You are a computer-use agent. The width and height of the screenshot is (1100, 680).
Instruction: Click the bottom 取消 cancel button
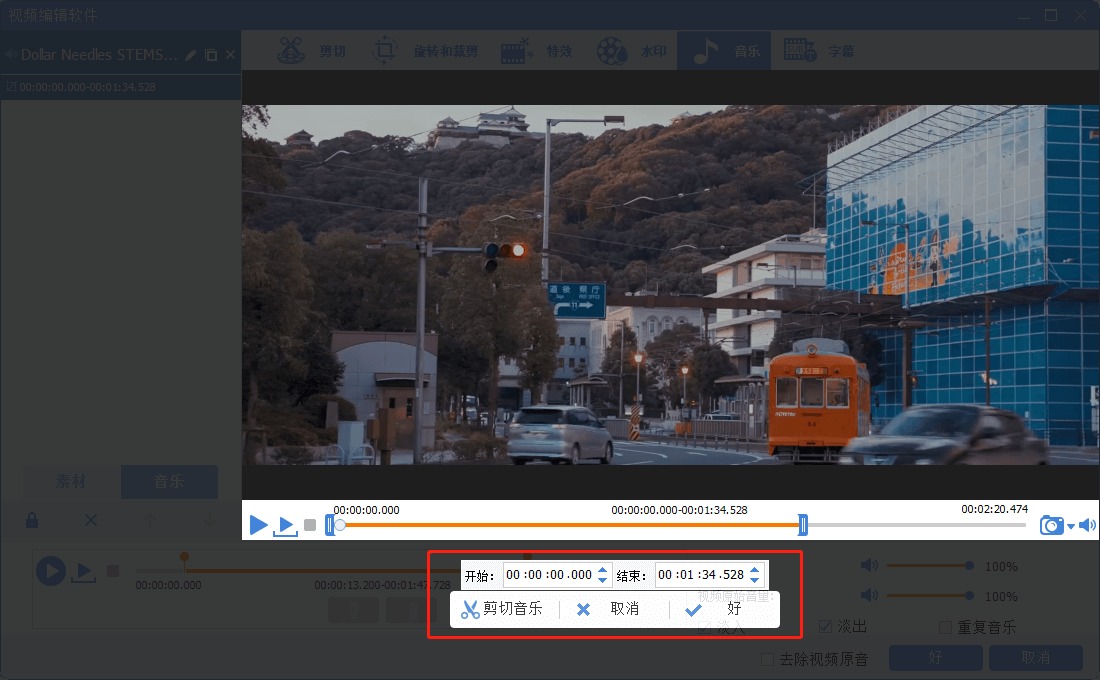point(1035,658)
